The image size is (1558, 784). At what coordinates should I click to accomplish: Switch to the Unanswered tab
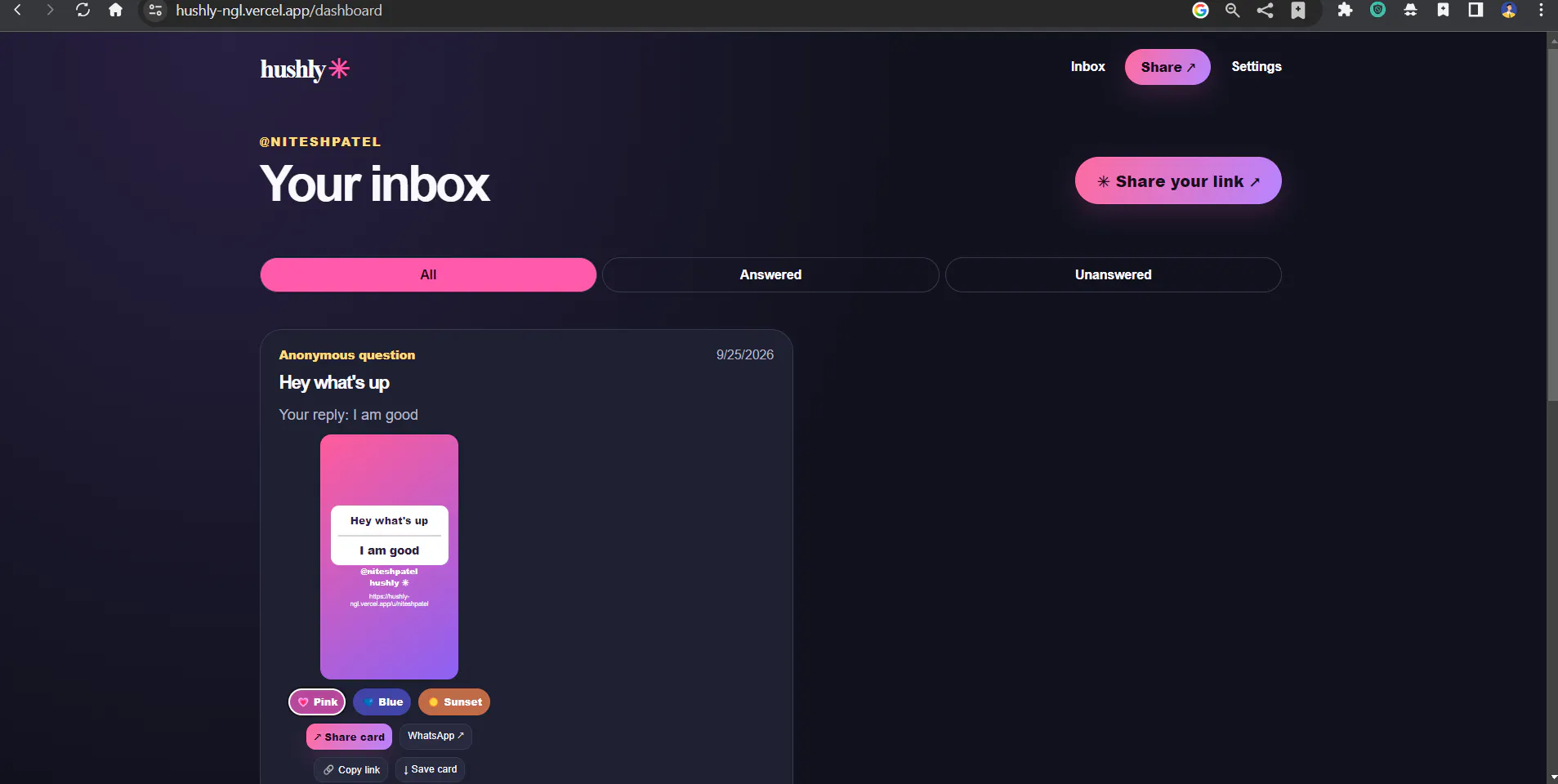coord(1113,274)
